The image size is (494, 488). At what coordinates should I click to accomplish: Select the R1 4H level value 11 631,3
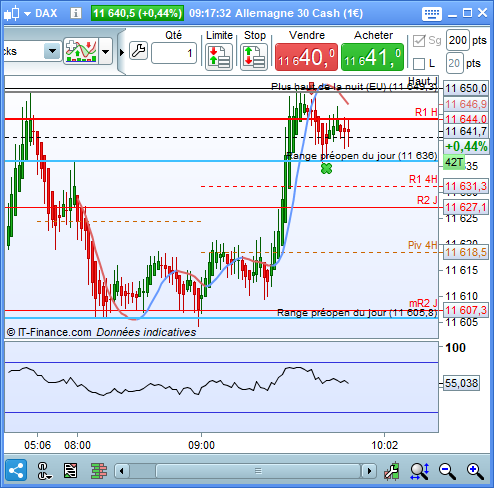(466, 186)
